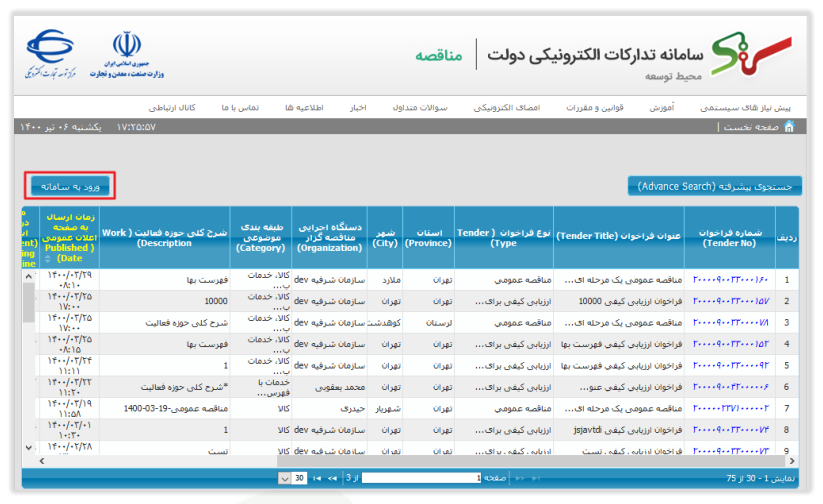Open tender number link in row 2

[730, 301]
